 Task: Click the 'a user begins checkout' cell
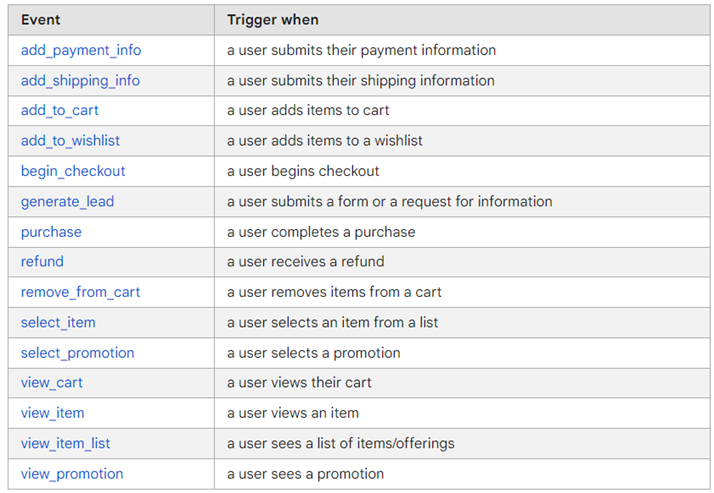(x=303, y=171)
